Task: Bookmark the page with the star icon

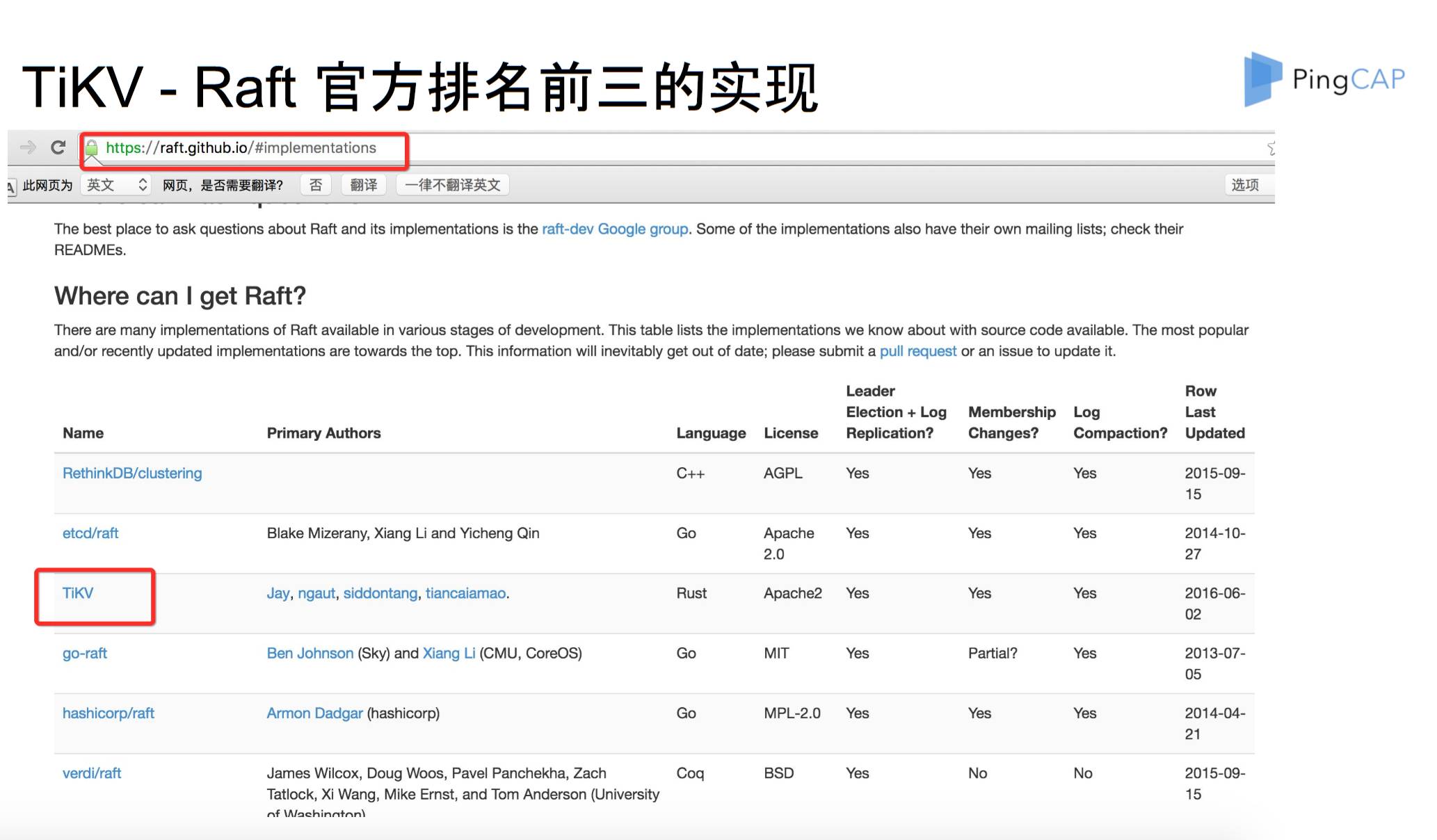Action: tap(1271, 148)
